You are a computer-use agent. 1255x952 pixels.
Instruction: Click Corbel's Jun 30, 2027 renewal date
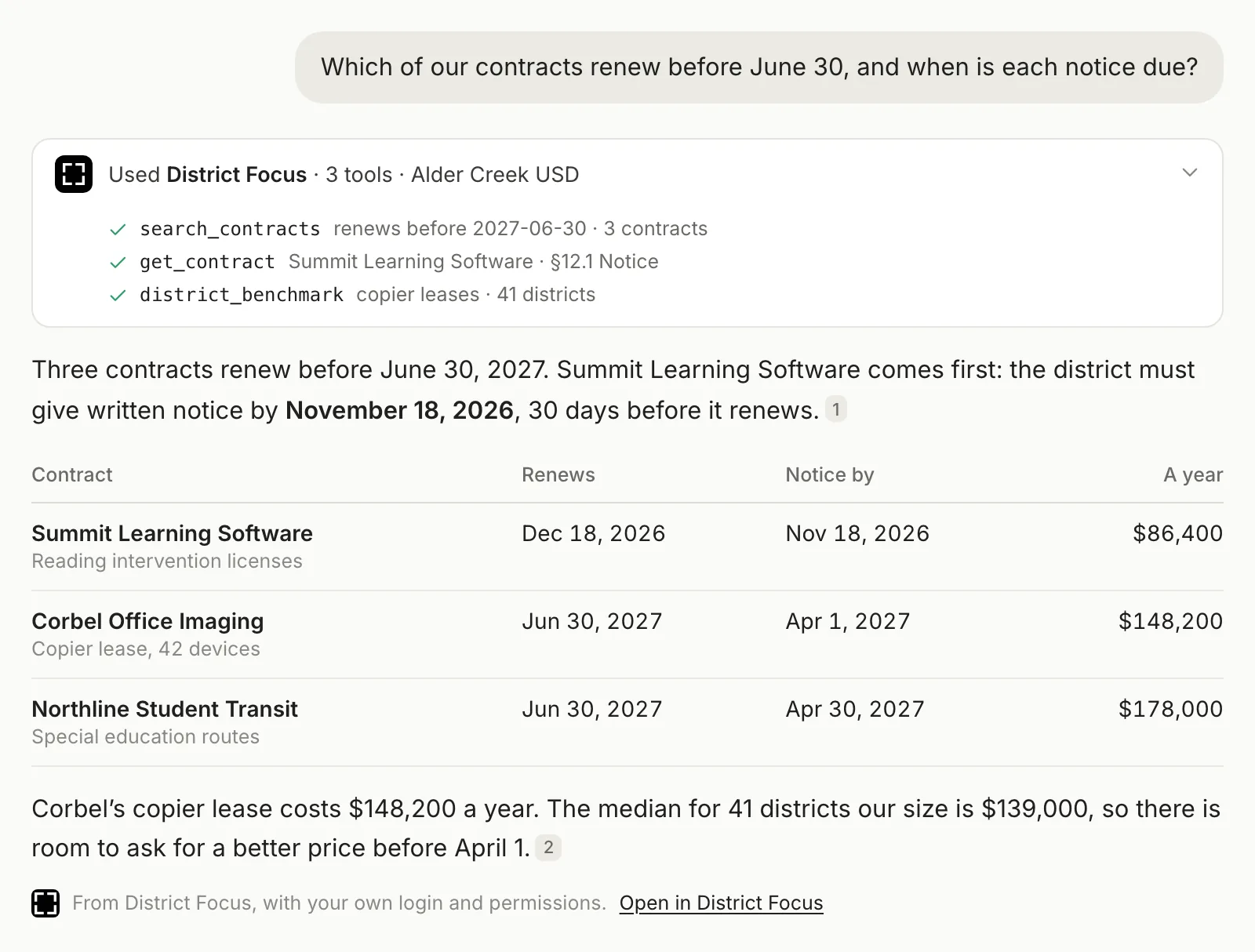592,621
